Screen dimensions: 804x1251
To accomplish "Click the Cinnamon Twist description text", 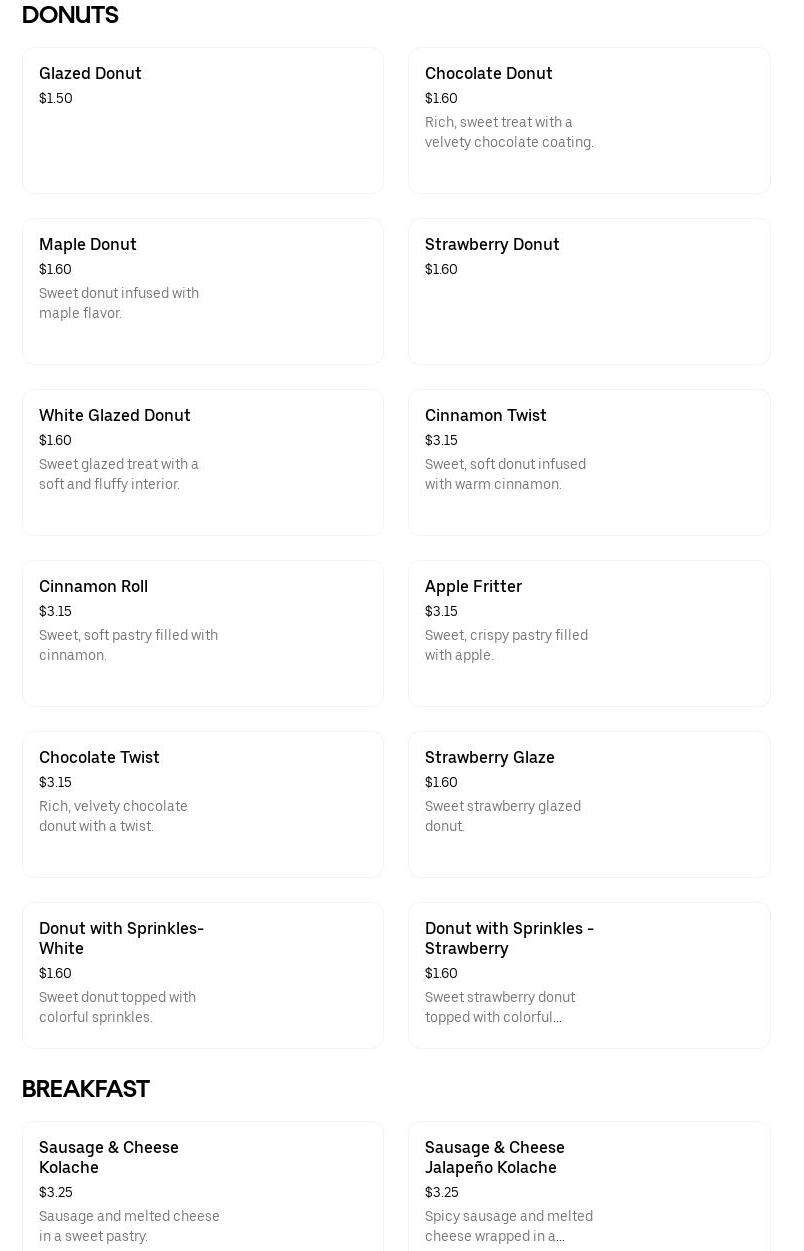I will point(505,474).
